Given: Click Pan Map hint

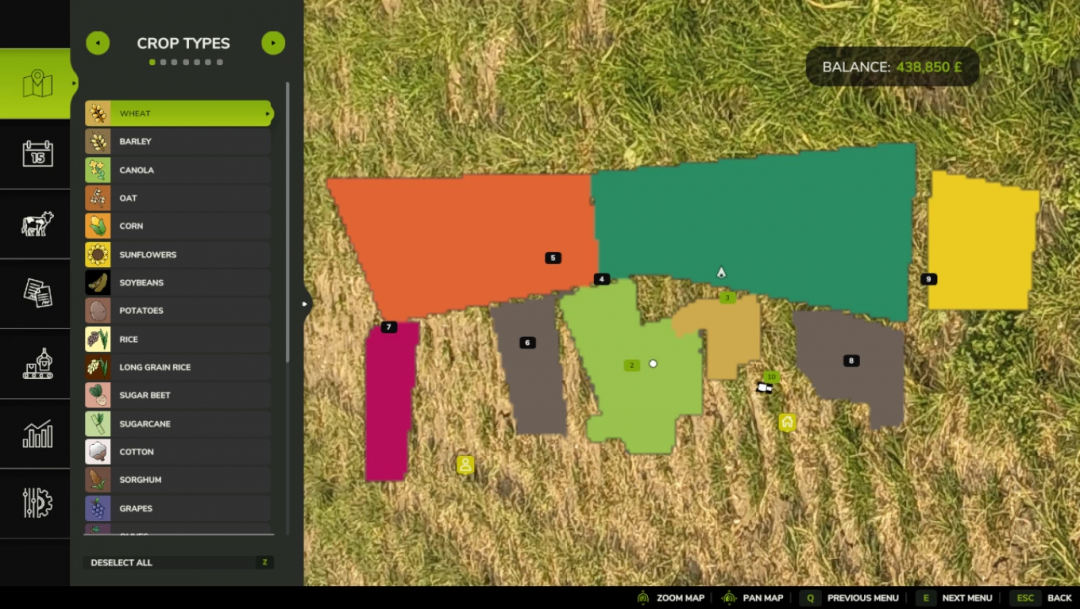Looking at the screenshot, I should click(752, 598).
